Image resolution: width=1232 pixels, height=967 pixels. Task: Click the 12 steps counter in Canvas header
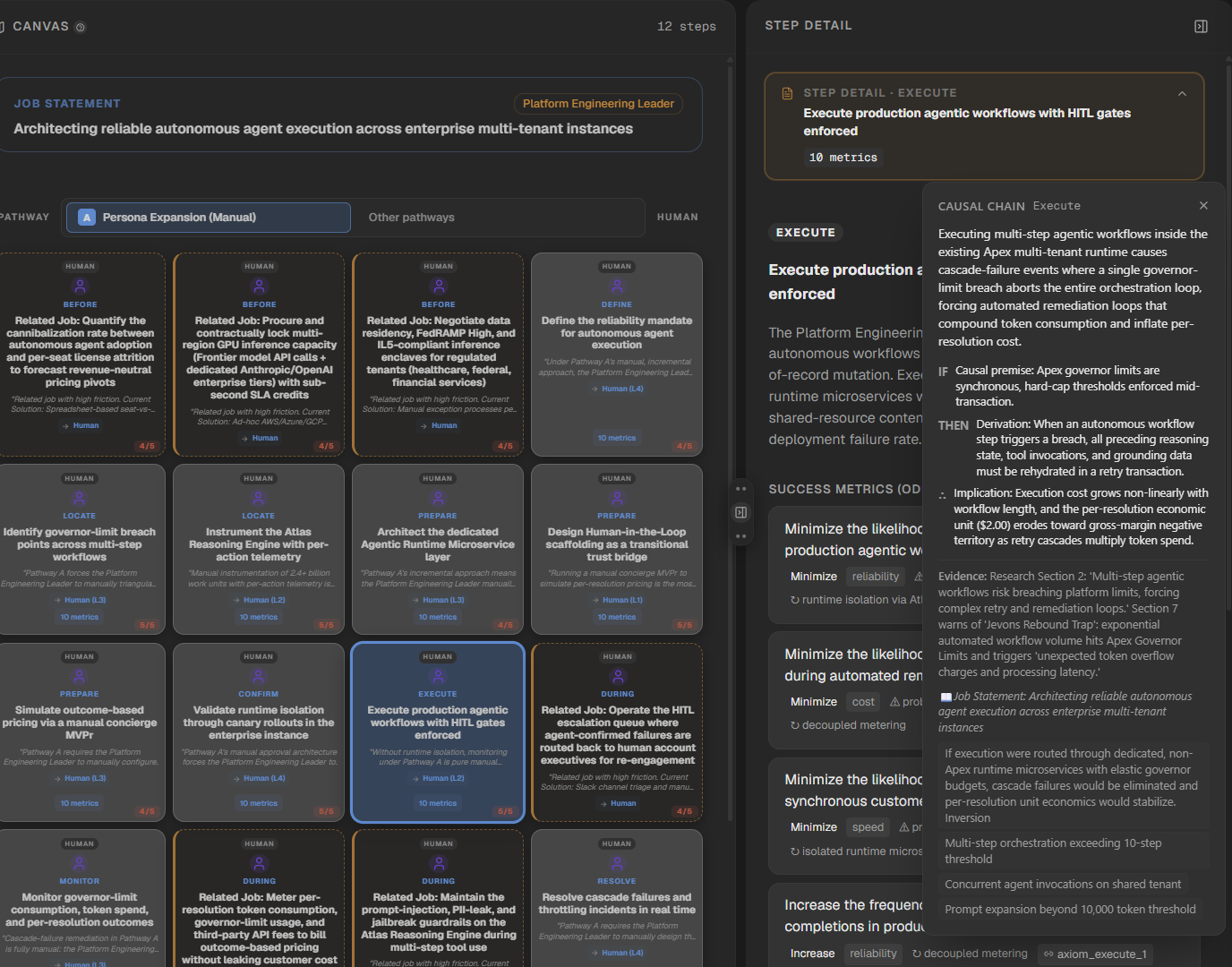[687, 27]
